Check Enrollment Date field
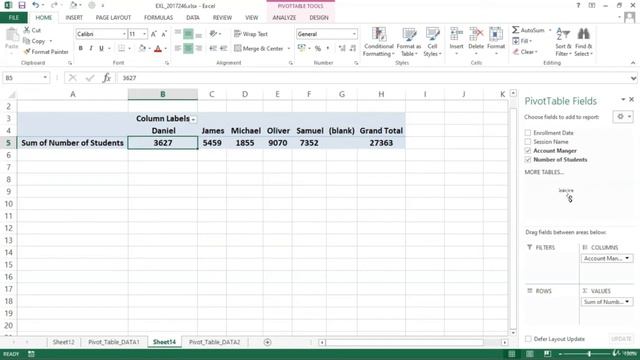 [528, 133]
